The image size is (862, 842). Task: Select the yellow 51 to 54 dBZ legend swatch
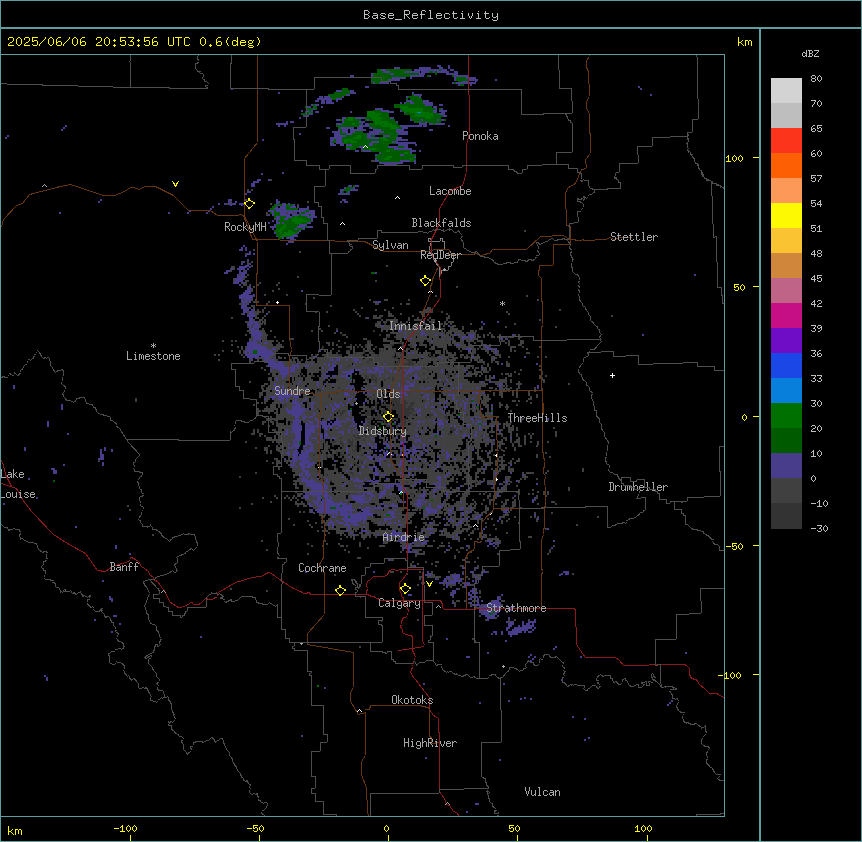(x=786, y=215)
